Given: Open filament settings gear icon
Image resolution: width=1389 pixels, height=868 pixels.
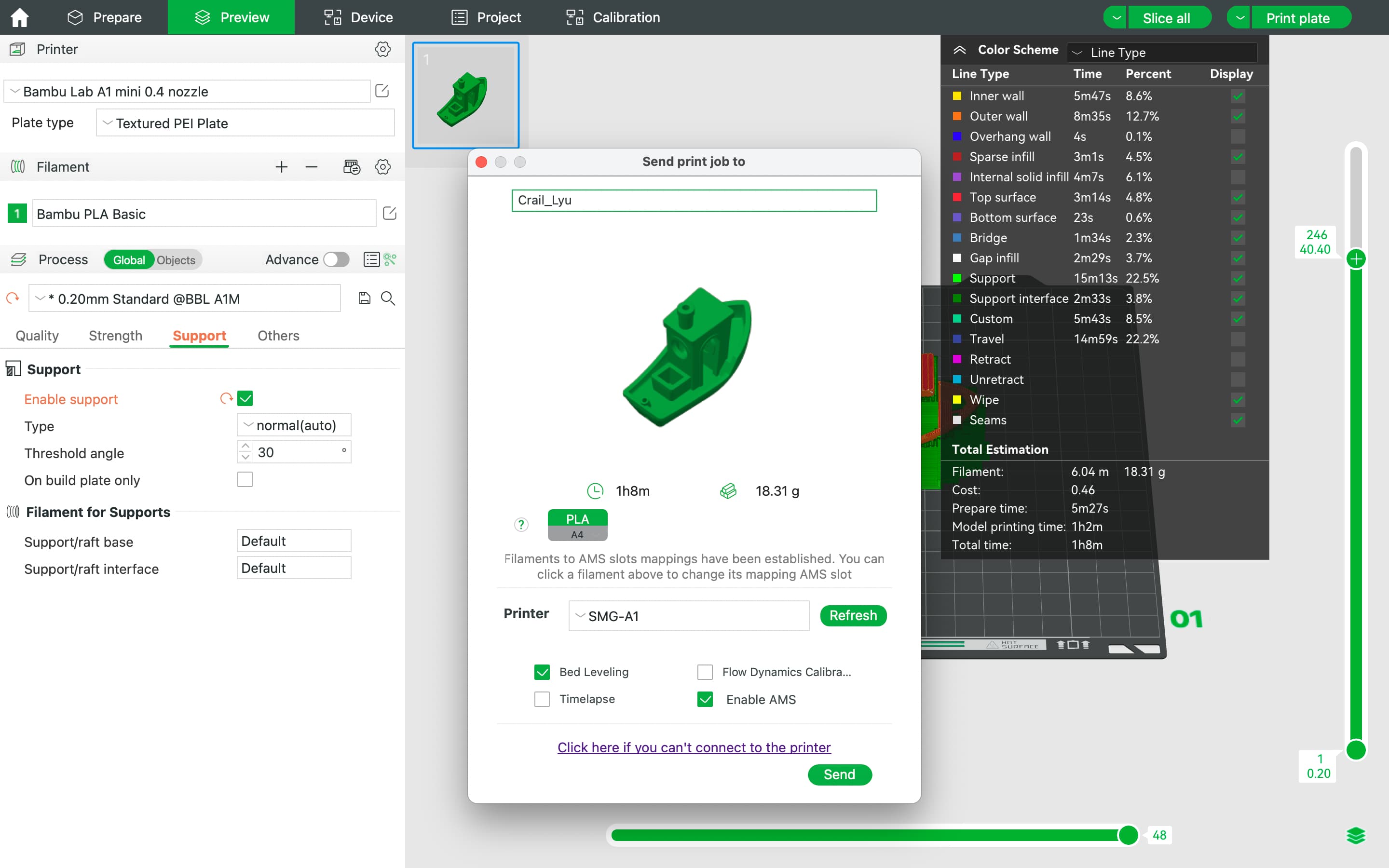Looking at the screenshot, I should (383, 167).
